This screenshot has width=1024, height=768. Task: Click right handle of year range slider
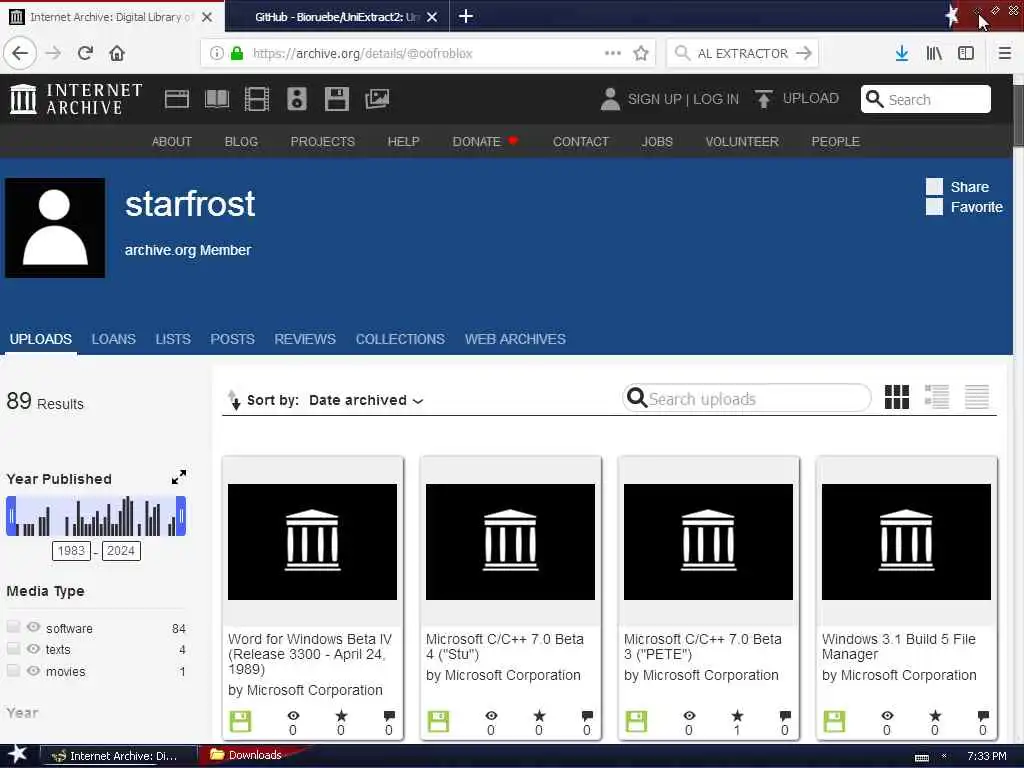tap(181, 516)
